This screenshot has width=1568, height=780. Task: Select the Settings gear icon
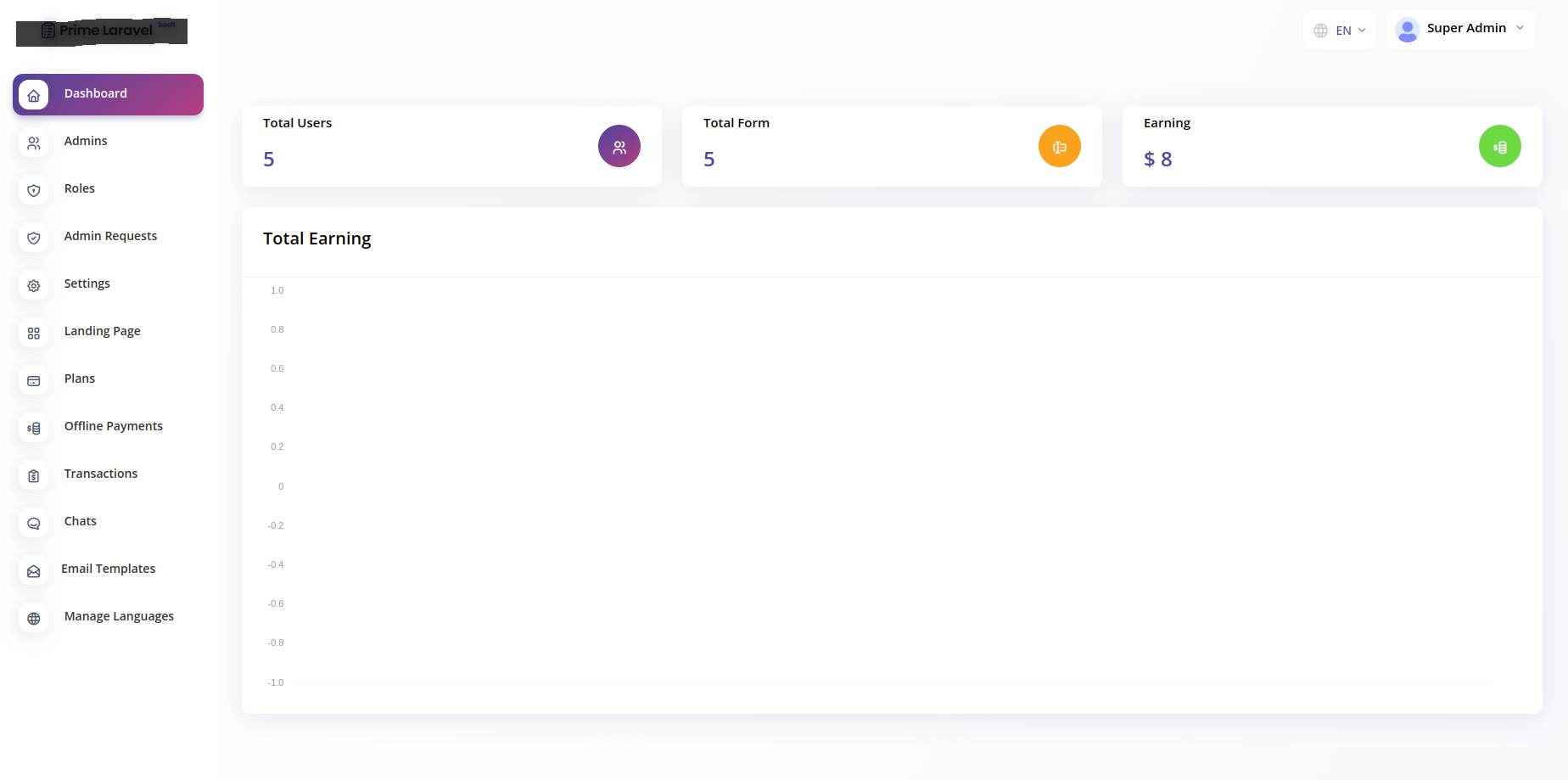point(34,285)
